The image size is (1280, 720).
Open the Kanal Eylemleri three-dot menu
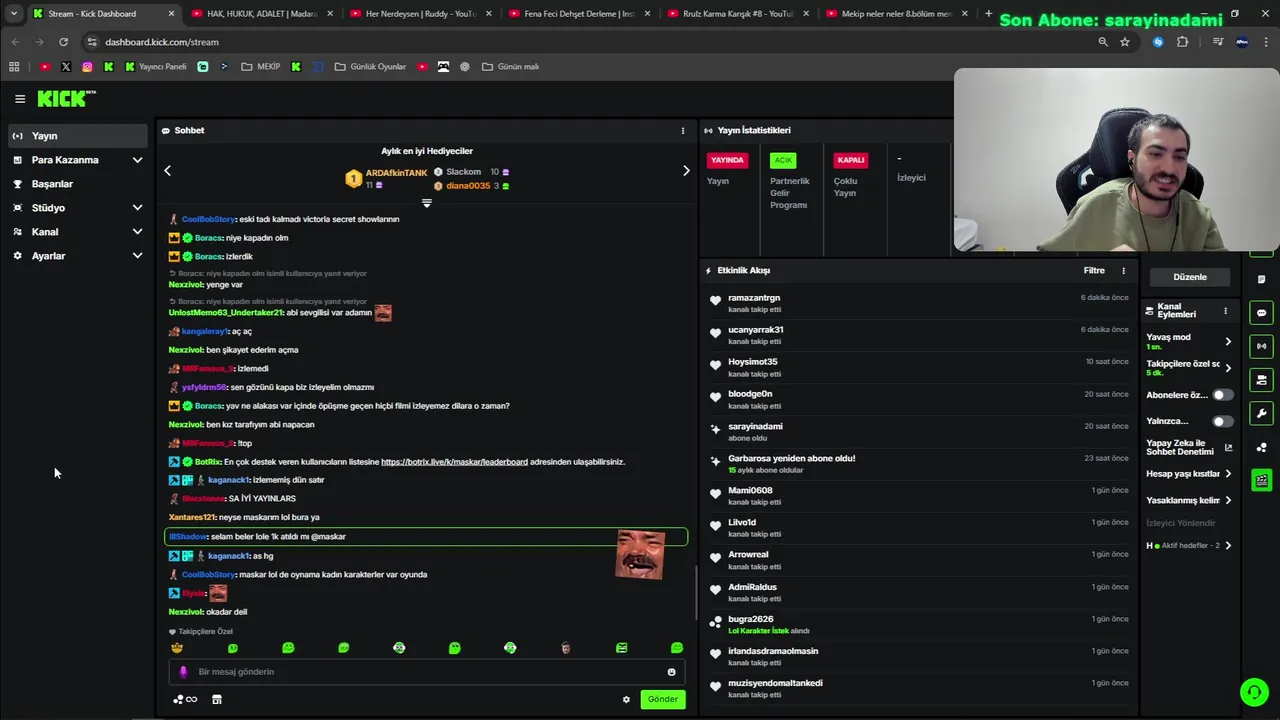[x=1225, y=311]
